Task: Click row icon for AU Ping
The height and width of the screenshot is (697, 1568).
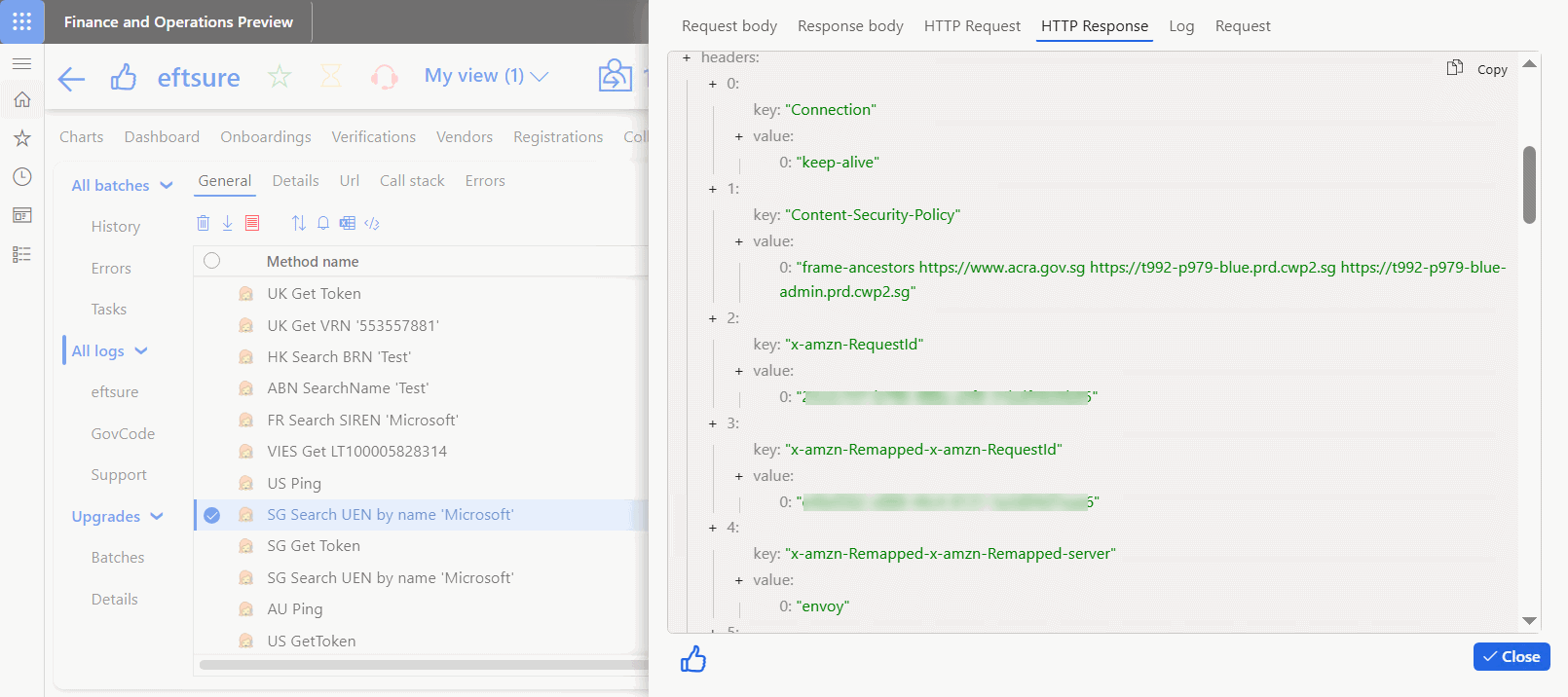Action: coord(246,609)
